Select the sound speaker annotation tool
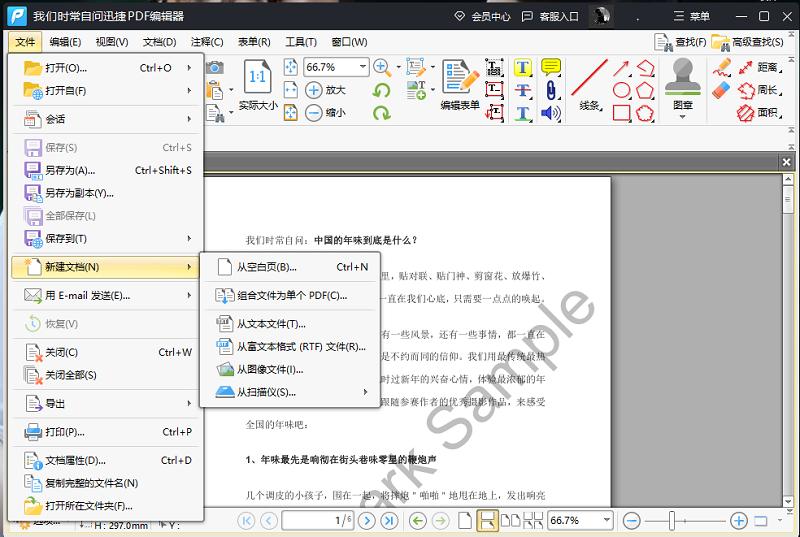 (551, 113)
